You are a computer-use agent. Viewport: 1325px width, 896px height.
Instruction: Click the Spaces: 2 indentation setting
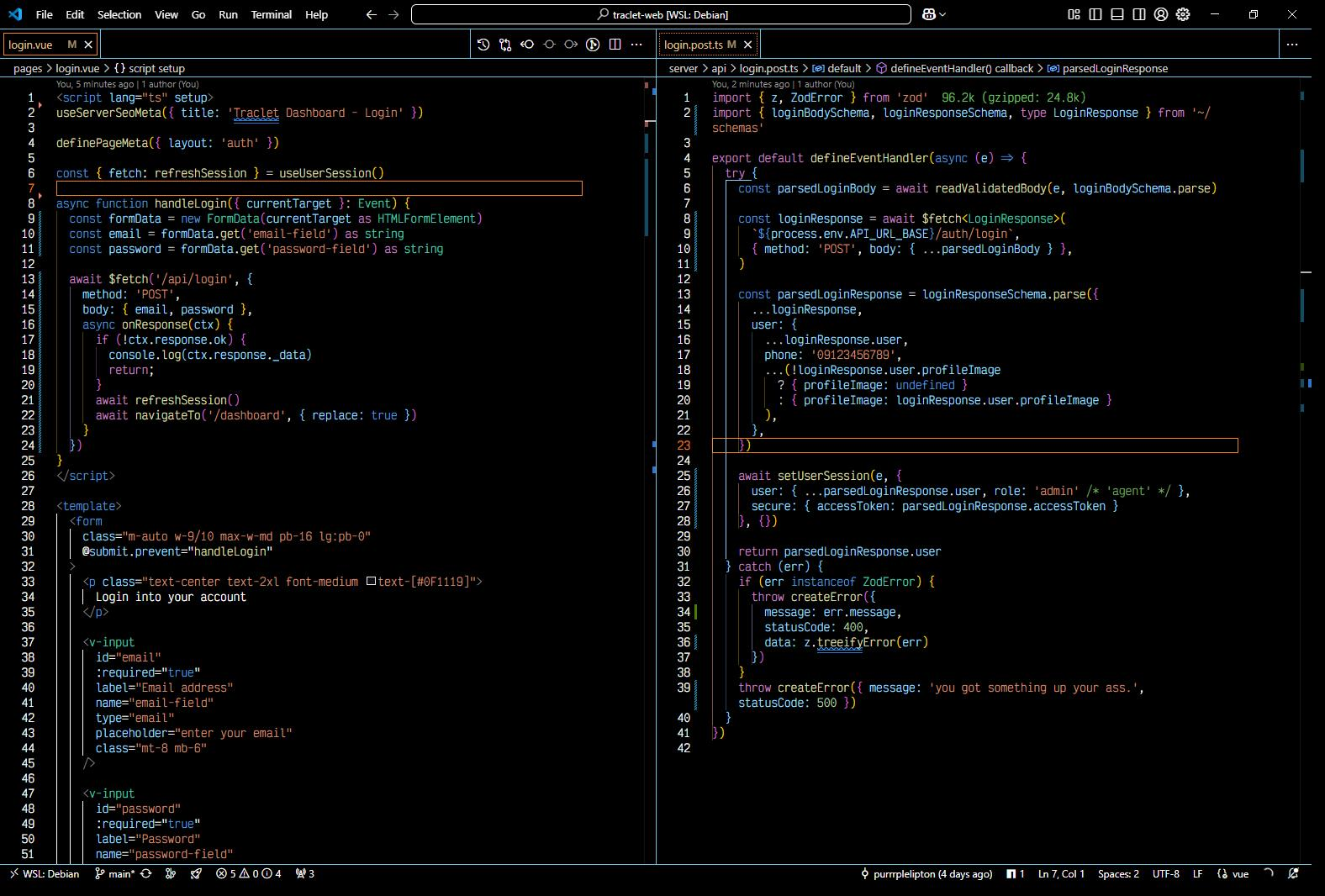pyautogui.click(x=1118, y=874)
